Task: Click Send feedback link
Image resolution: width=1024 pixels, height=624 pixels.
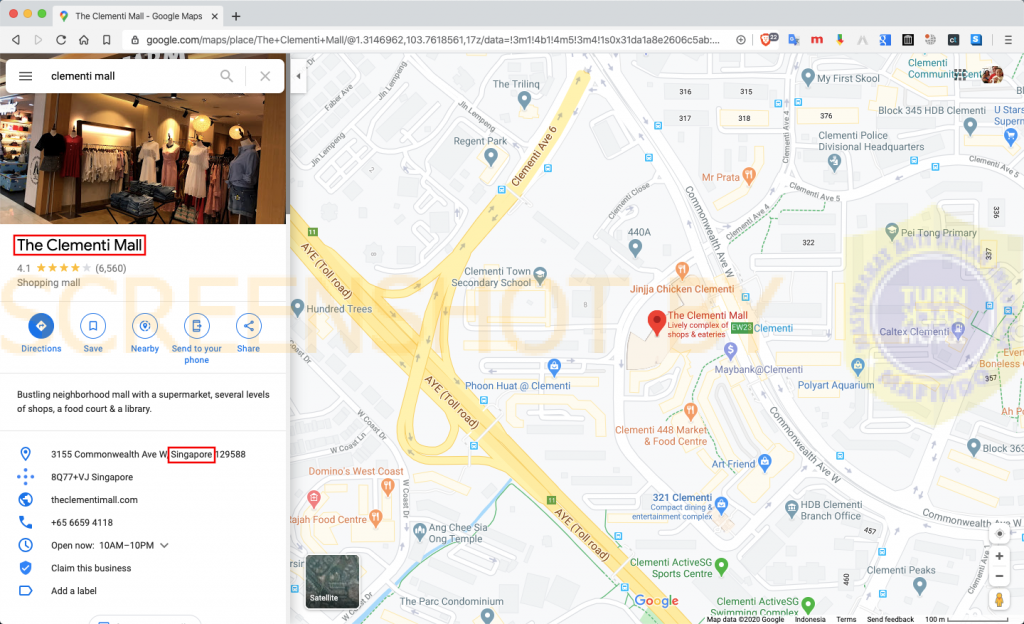Action: click(890, 619)
